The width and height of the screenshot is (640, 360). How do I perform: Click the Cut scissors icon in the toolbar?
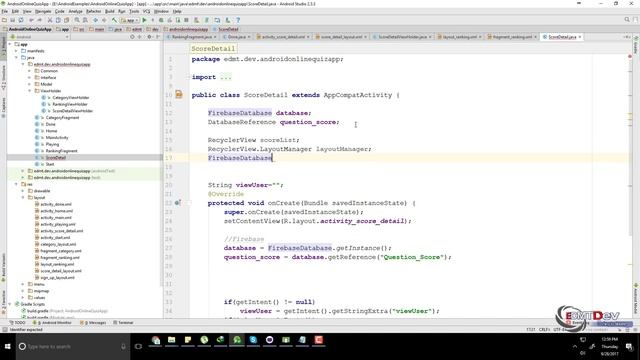click(x=50, y=20)
